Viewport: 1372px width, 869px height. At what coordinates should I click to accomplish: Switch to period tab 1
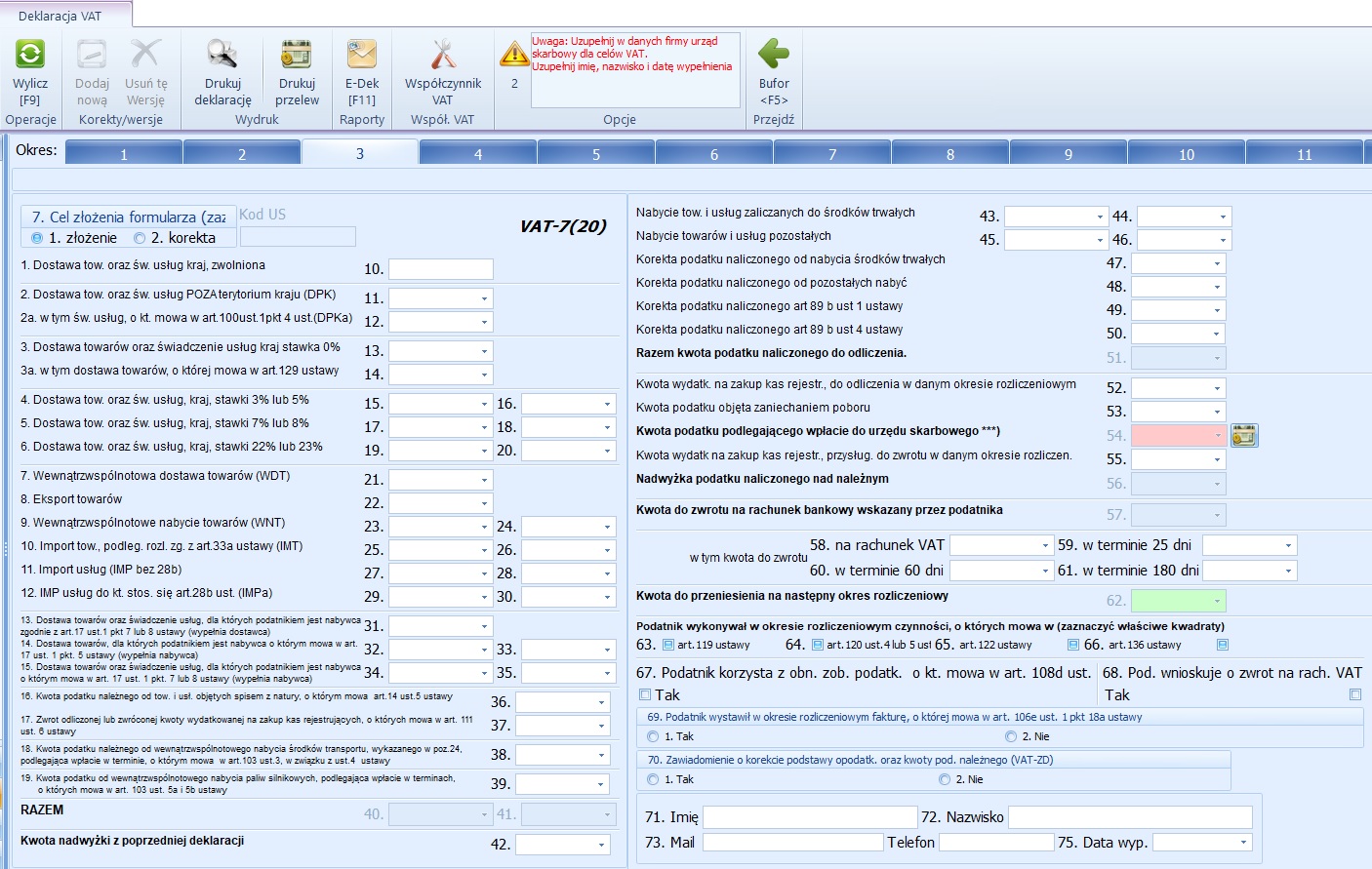(x=124, y=153)
